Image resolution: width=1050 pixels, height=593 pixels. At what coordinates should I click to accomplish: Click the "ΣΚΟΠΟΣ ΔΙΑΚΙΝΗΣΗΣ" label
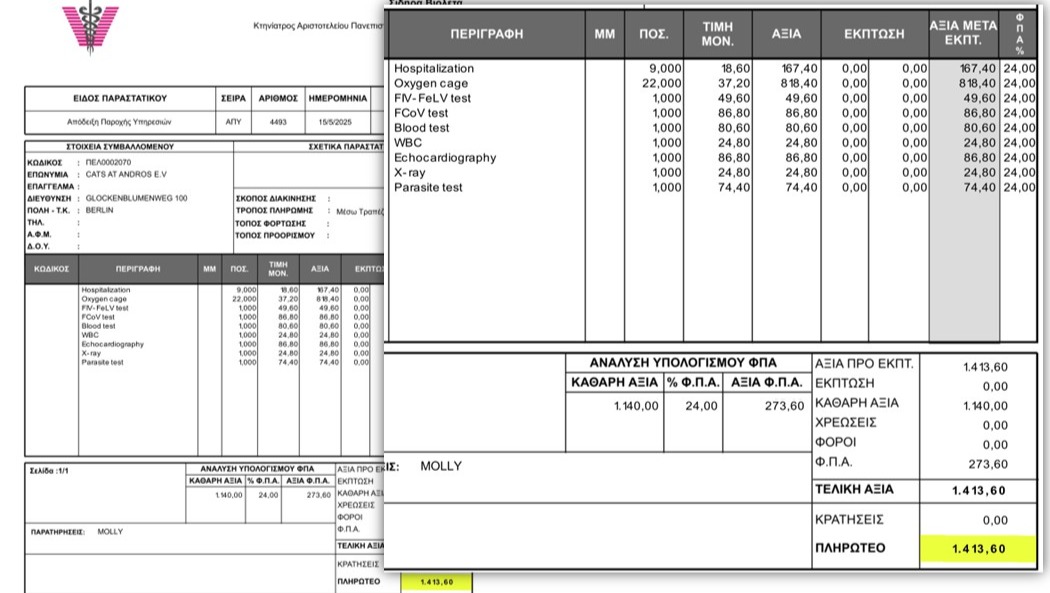[x=275, y=199]
